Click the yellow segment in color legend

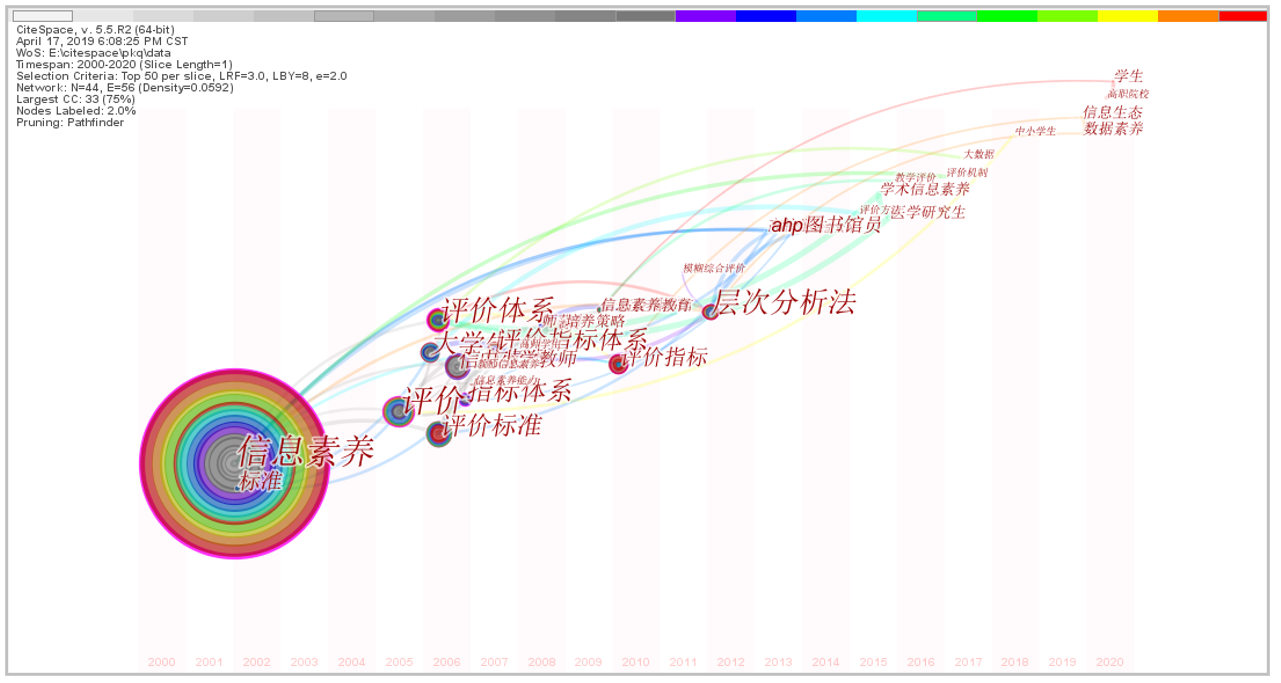1127,16
